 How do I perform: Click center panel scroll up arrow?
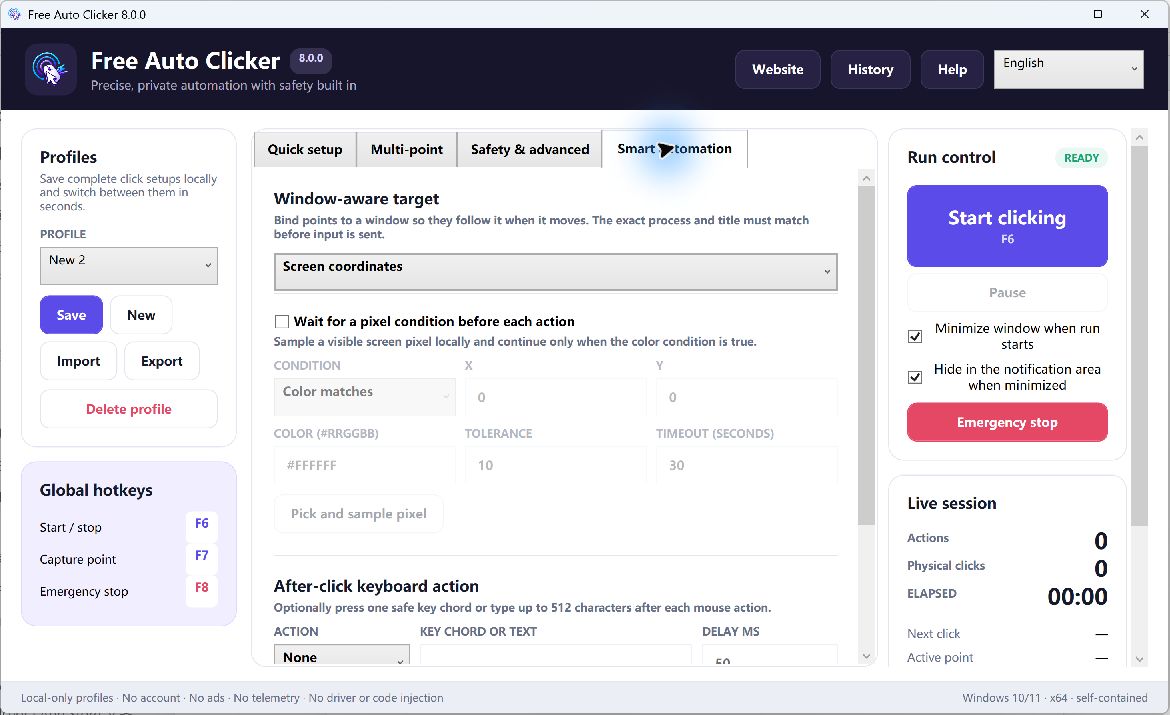(x=866, y=178)
